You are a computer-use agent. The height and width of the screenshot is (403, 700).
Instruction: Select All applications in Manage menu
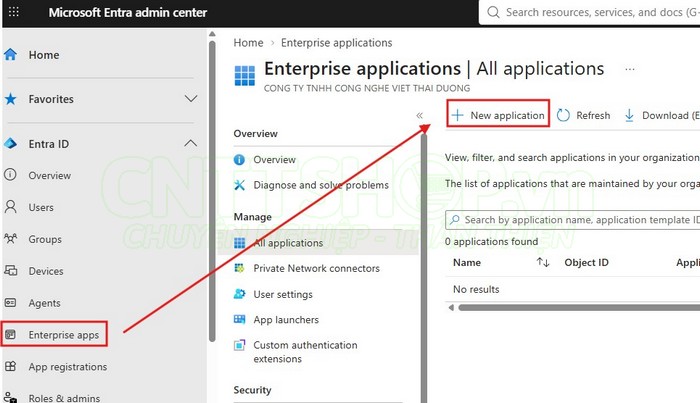click(288, 243)
